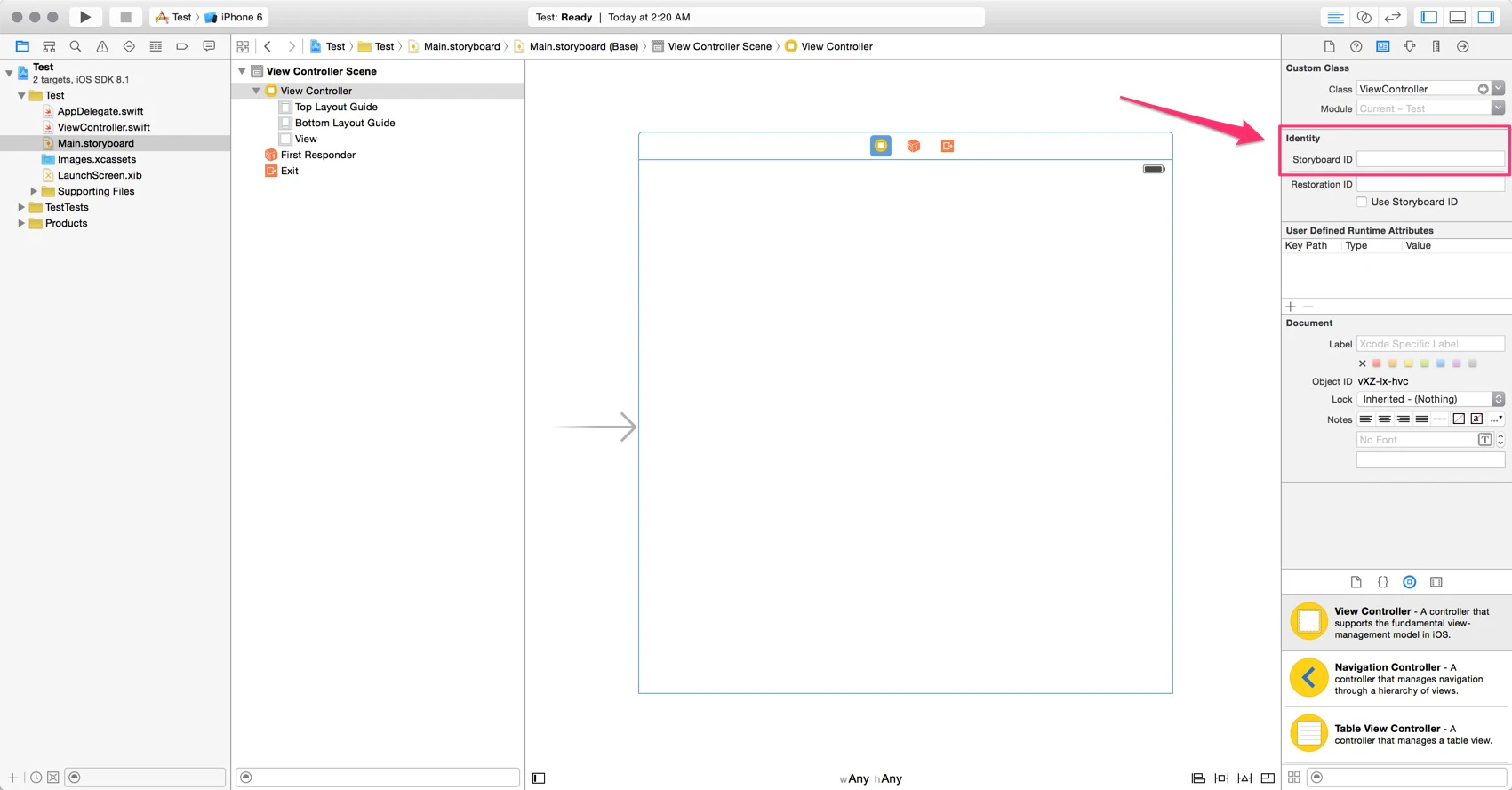Toggle the Navigator pane
This screenshot has height=790, width=1512.
[x=1429, y=17]
